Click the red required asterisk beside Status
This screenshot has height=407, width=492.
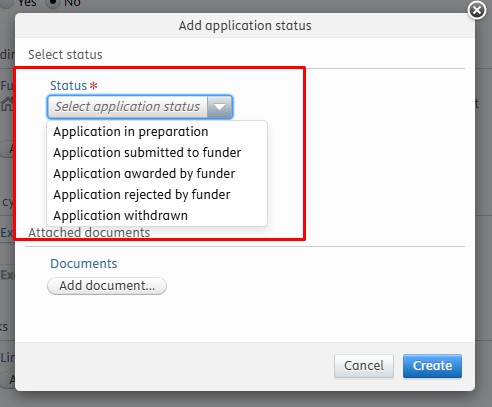click(x=94, y=85)
